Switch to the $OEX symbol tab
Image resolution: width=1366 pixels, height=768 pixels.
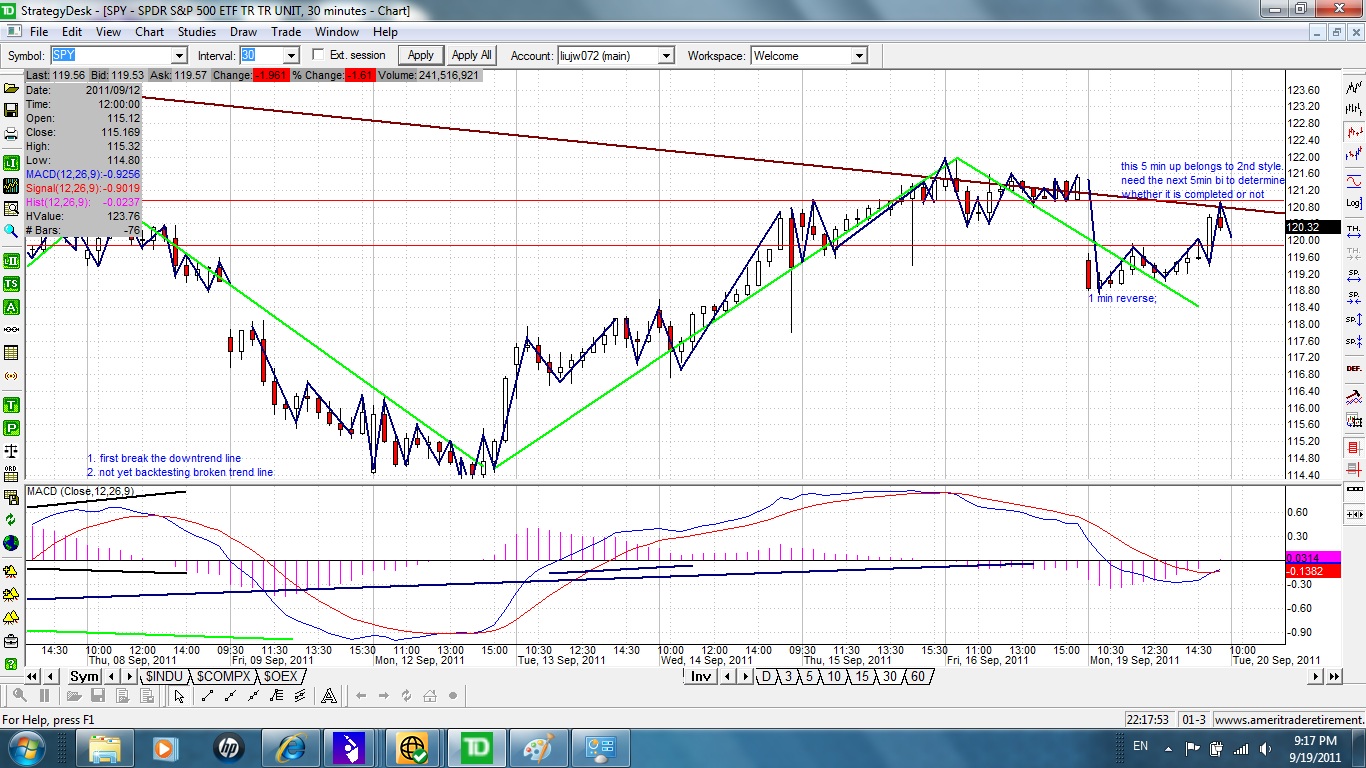(280, 677)
